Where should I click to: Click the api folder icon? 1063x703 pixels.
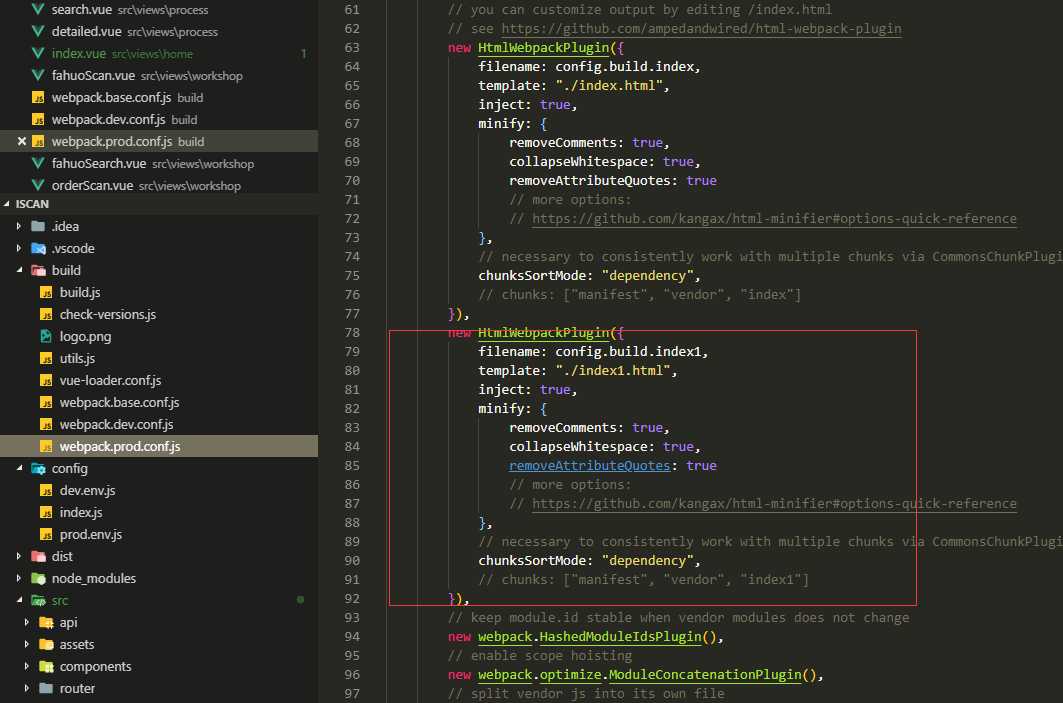46,622
